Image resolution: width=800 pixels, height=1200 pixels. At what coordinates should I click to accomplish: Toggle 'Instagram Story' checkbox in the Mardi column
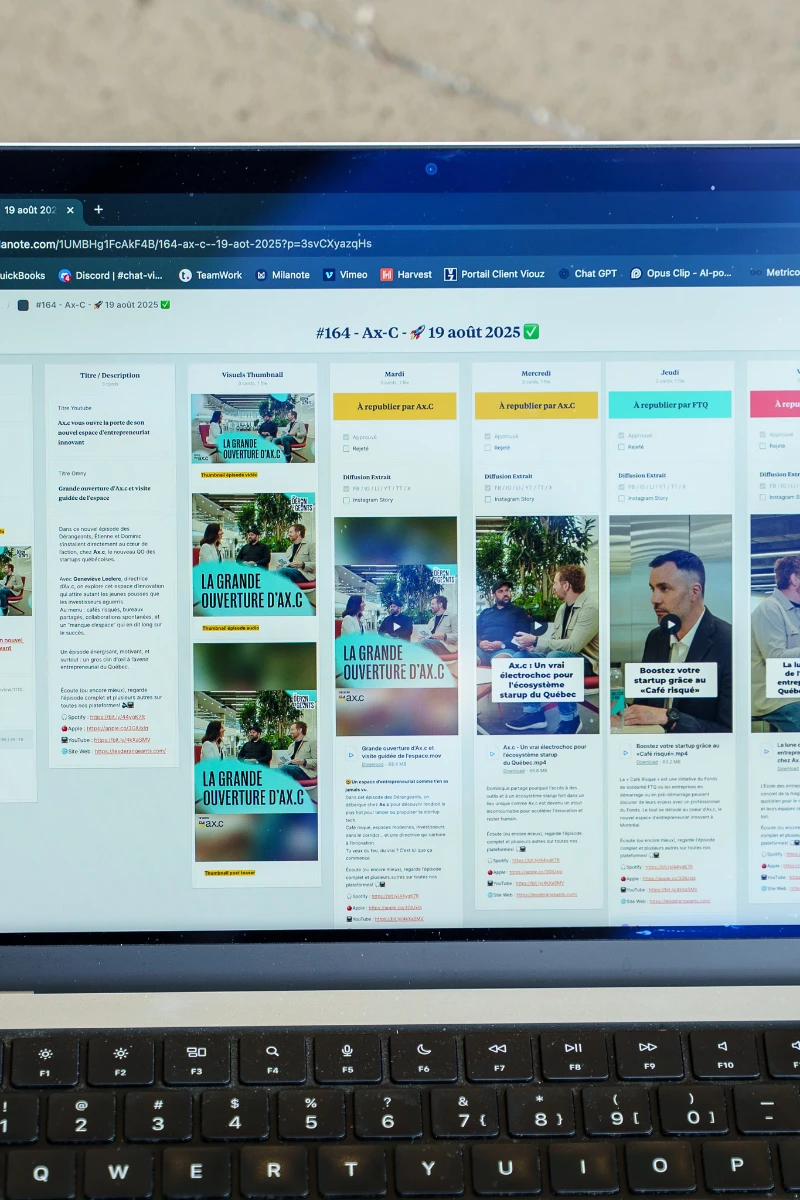click(346, 500)
